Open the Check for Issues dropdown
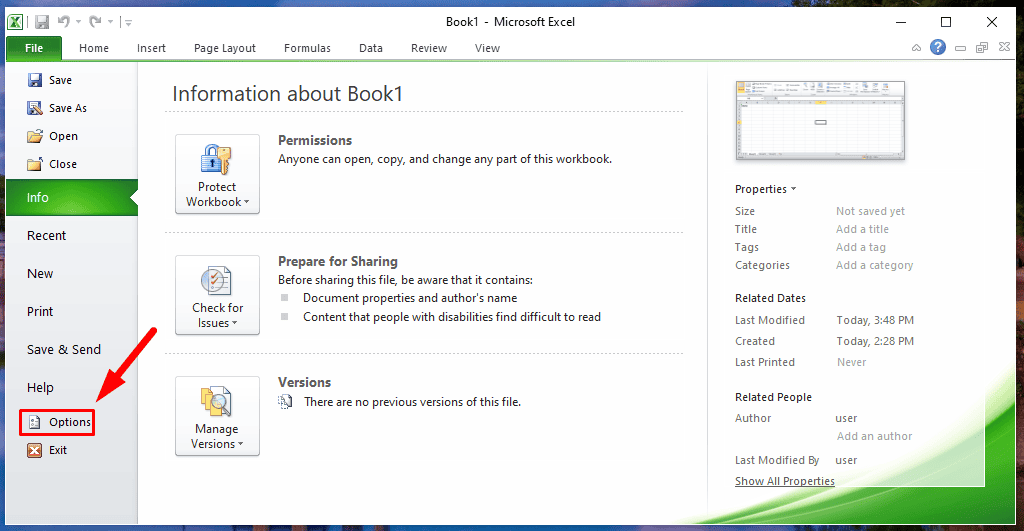Viewport: 1024px width, 531px height. click(x=217, y=295)
